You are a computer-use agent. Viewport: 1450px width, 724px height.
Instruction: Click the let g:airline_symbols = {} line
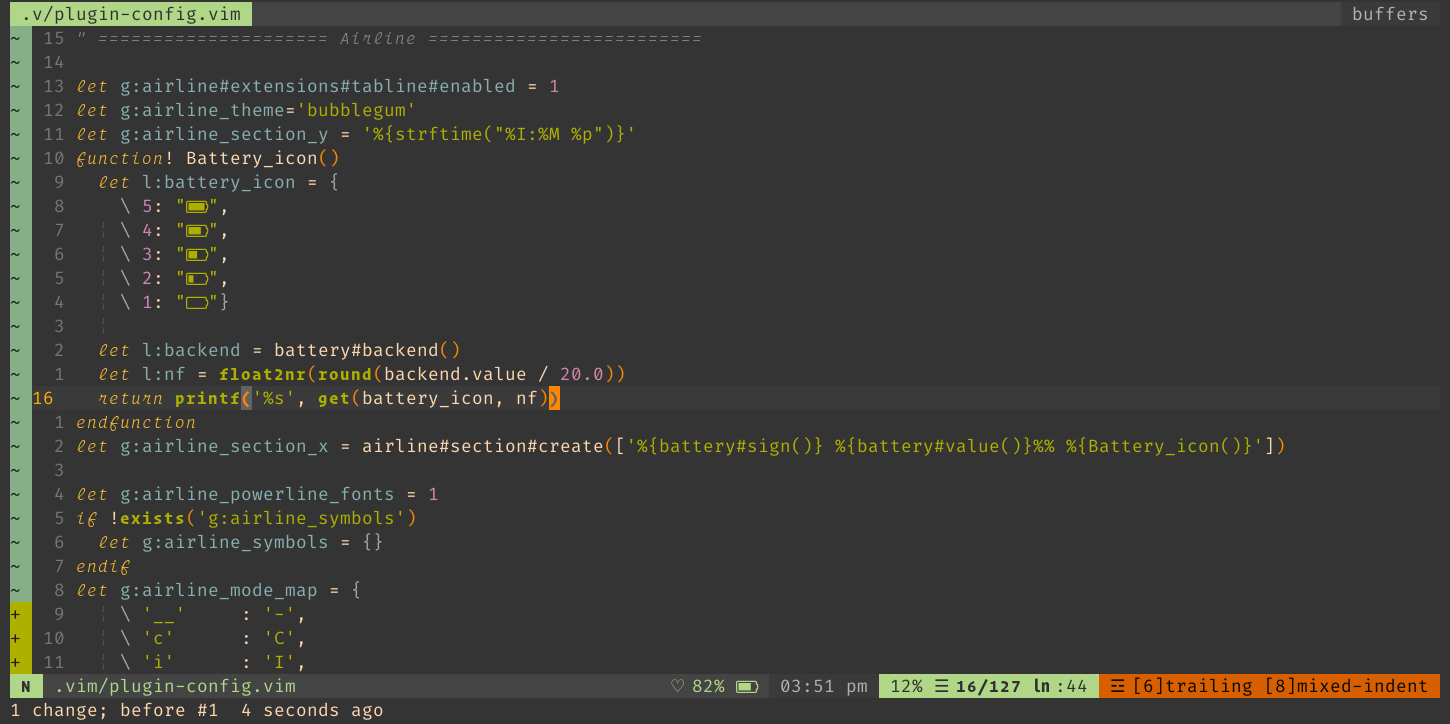(x=241, y=542)
